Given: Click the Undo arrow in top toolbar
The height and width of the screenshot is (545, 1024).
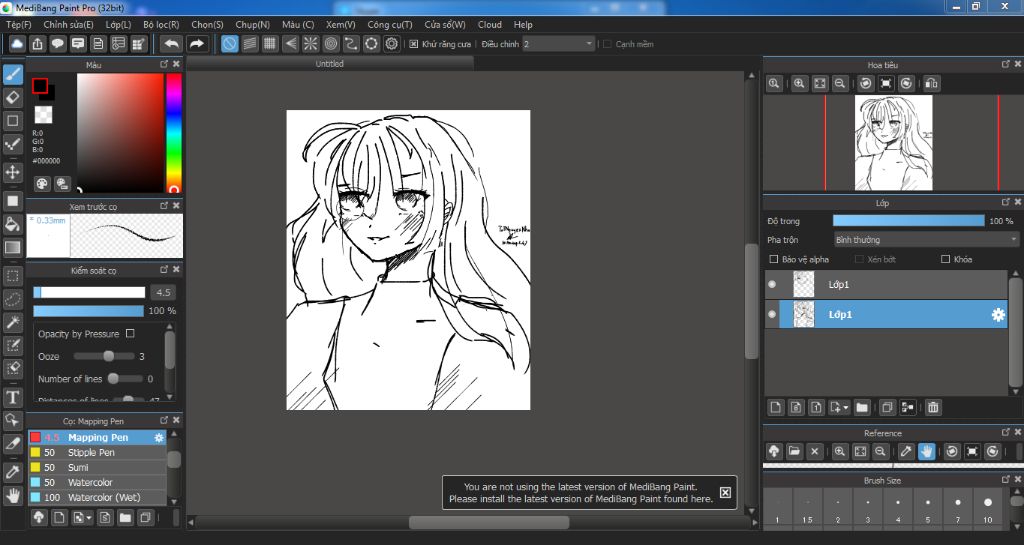Looking at the screenshot, I should [x=171, y=44].
